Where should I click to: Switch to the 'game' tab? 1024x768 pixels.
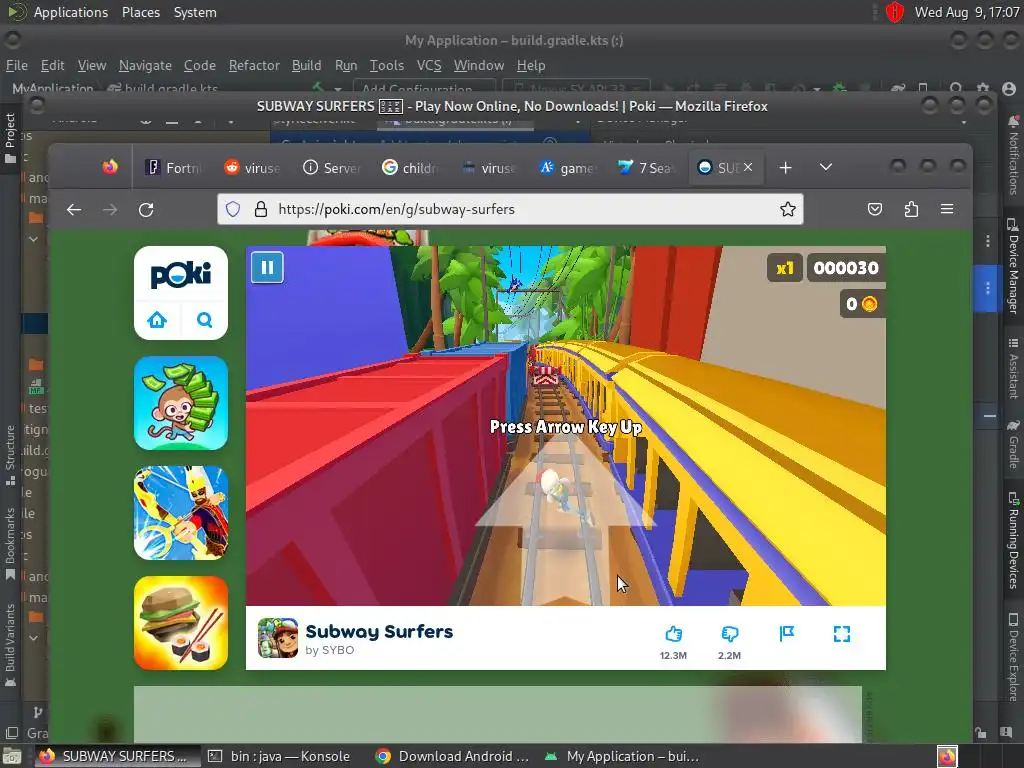tap(567, 168)
